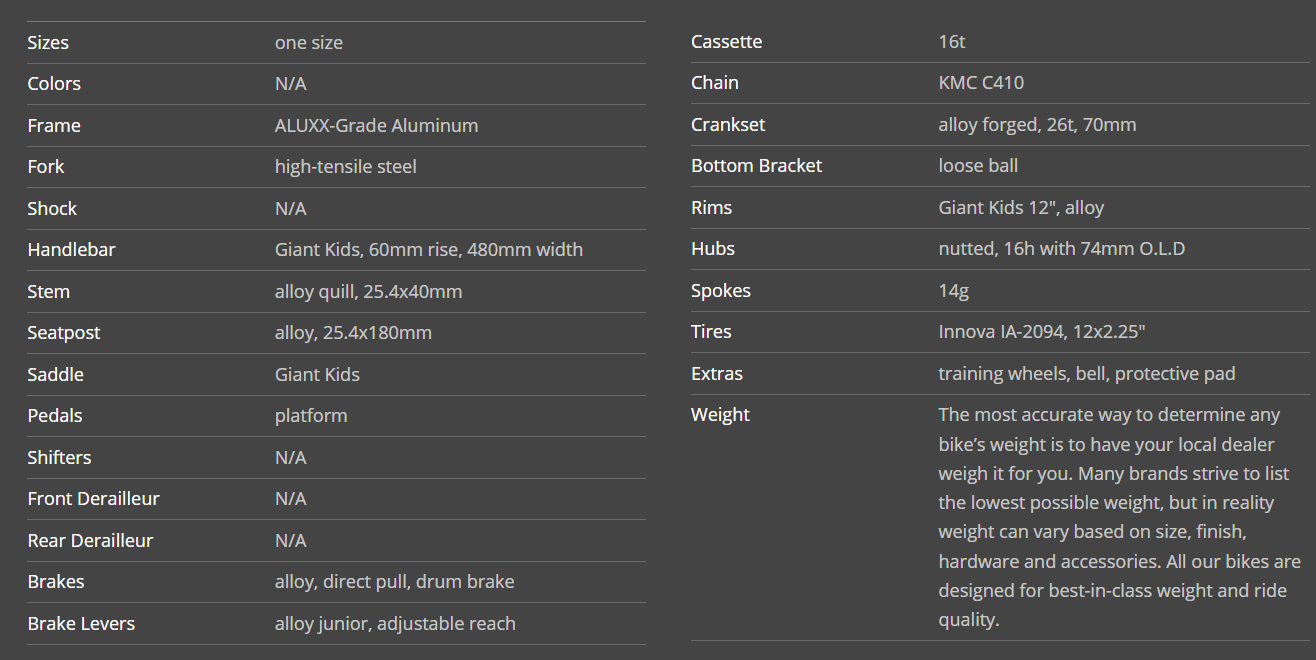
Task: Select the Fork label text
Action: (x=46, y=167)
